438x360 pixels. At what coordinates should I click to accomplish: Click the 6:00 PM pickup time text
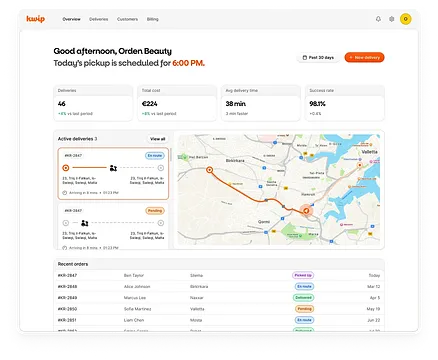[188, 63]
